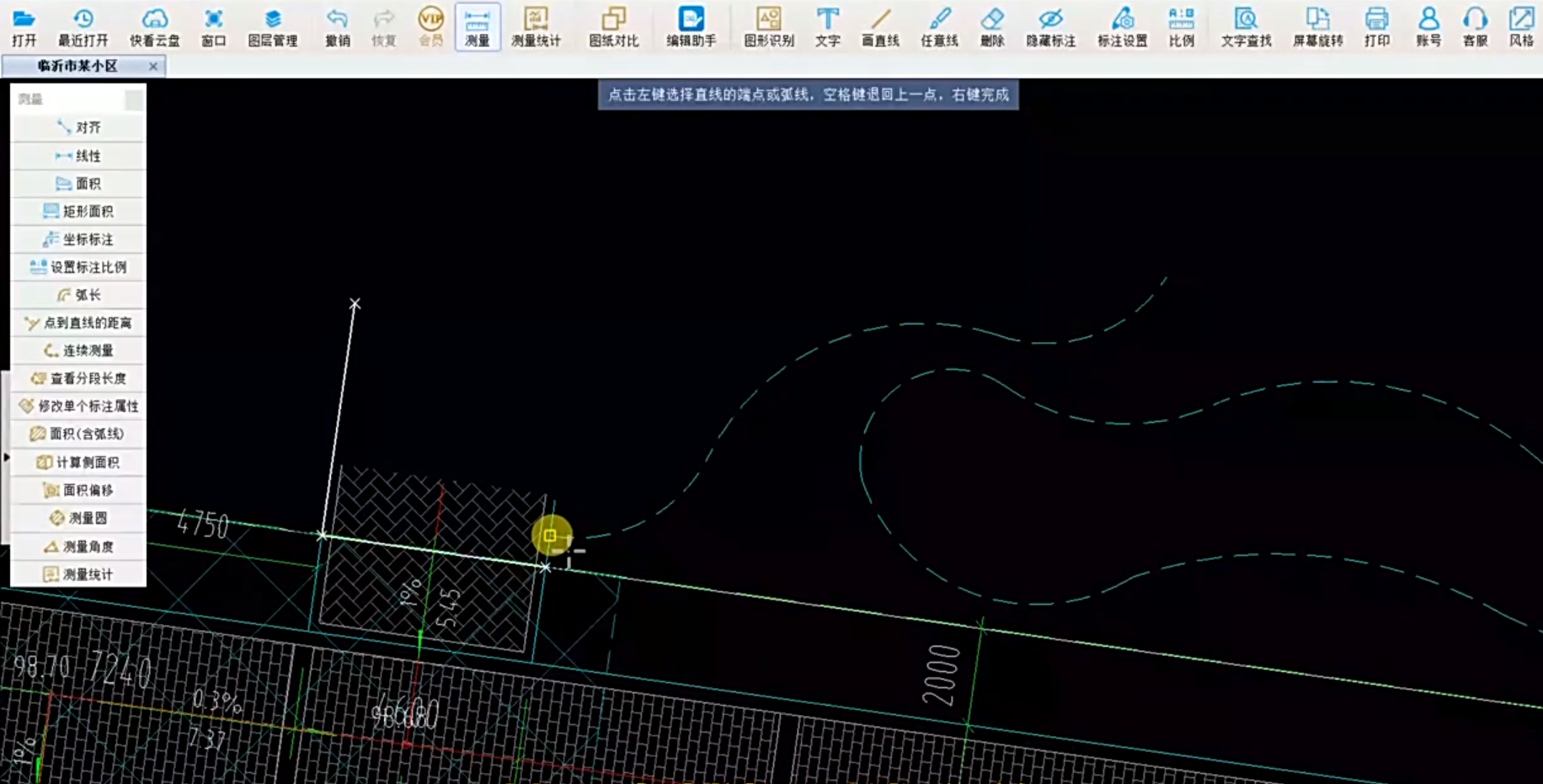Toggle the 测量 tool in top toolbar
Viewport: 1543px width, 784px height.
(477, 26)
